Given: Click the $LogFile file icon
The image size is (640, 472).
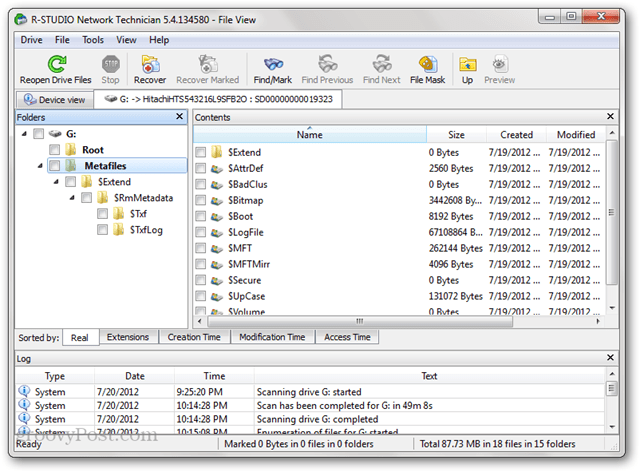Looking at the screenshot, I should point(217,232).
